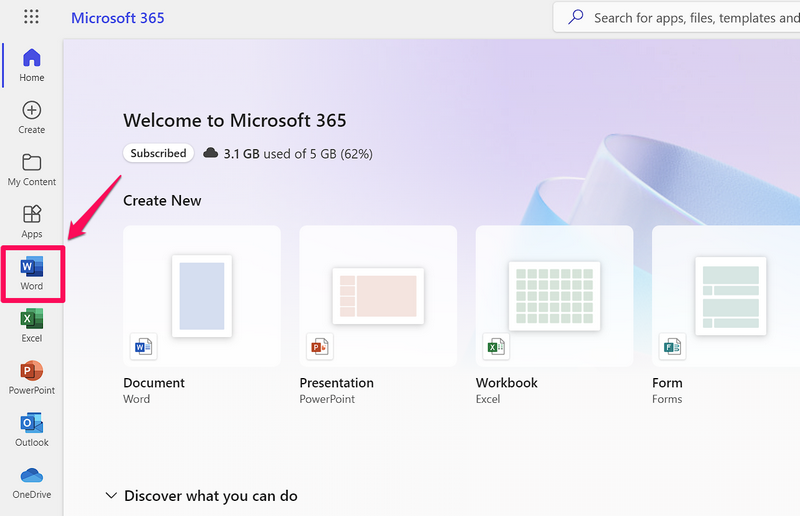Open OneDrive from the sidebar

pos(32,481)
